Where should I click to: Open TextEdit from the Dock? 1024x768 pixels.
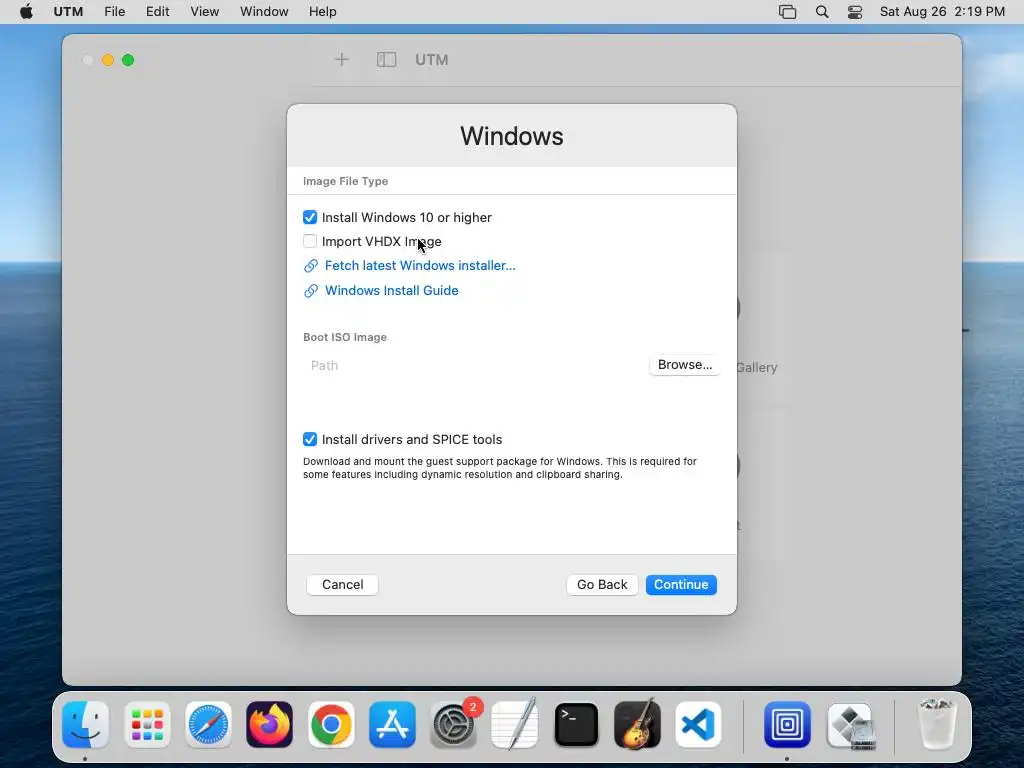515,724
